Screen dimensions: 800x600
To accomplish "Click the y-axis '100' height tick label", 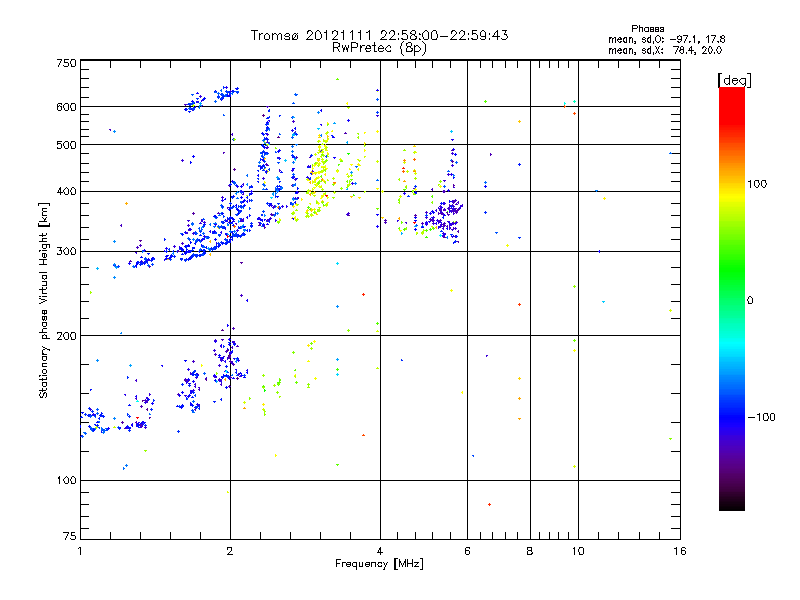I will [67, 480].
